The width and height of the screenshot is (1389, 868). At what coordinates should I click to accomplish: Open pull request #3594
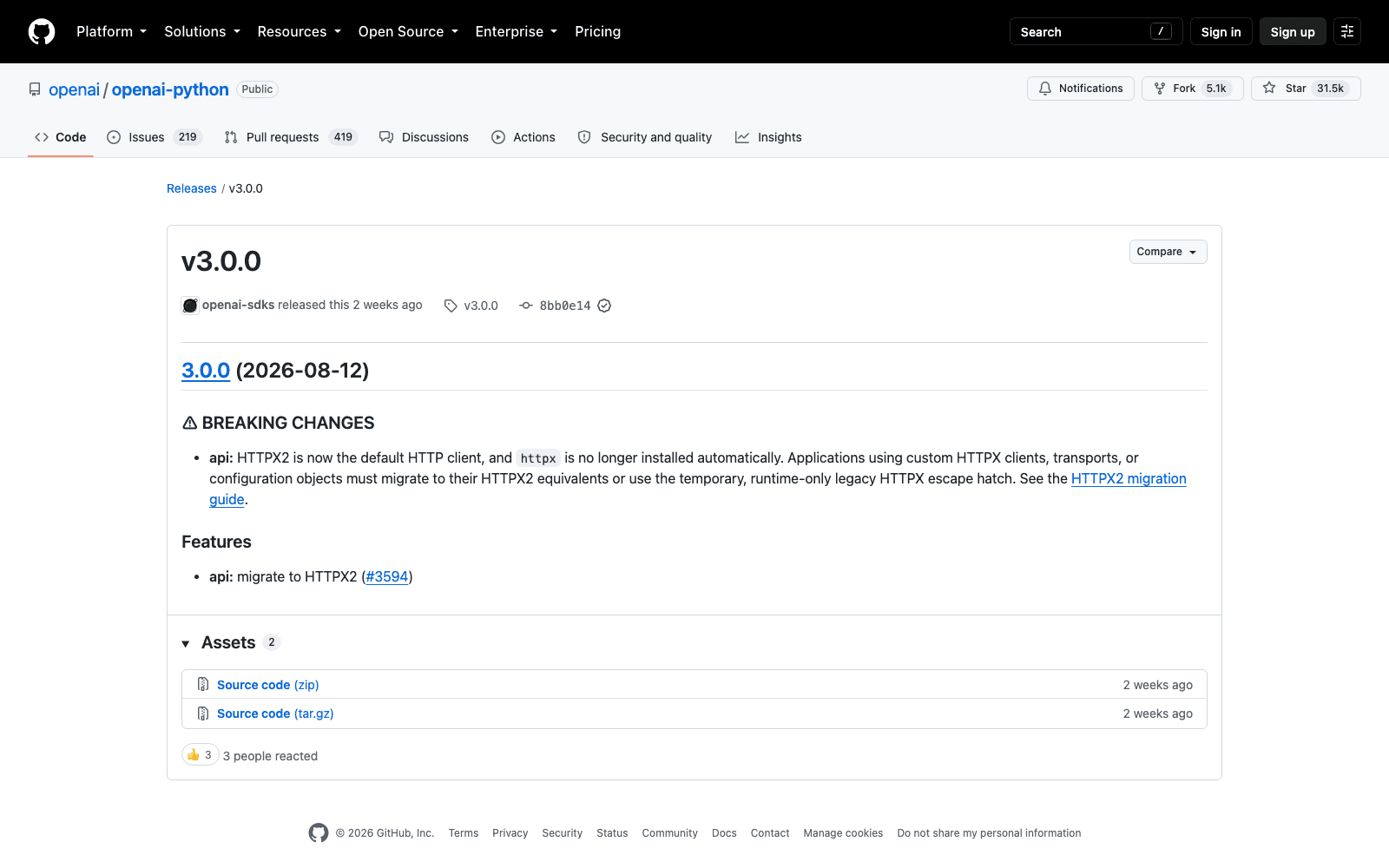pyautogui.click(x=387, y=576)
